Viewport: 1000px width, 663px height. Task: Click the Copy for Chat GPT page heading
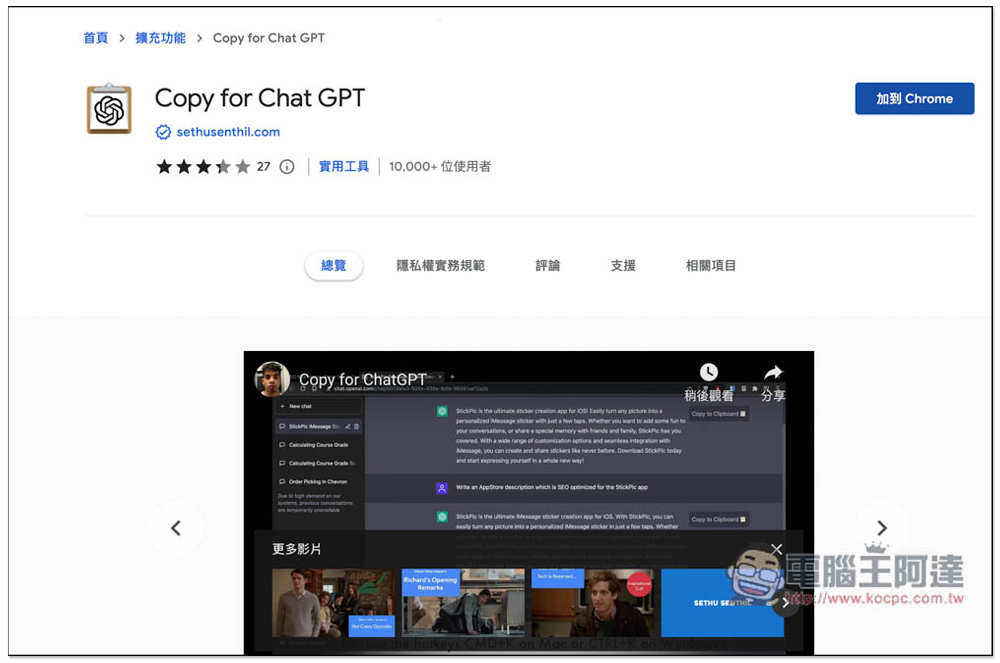[260, 99]
